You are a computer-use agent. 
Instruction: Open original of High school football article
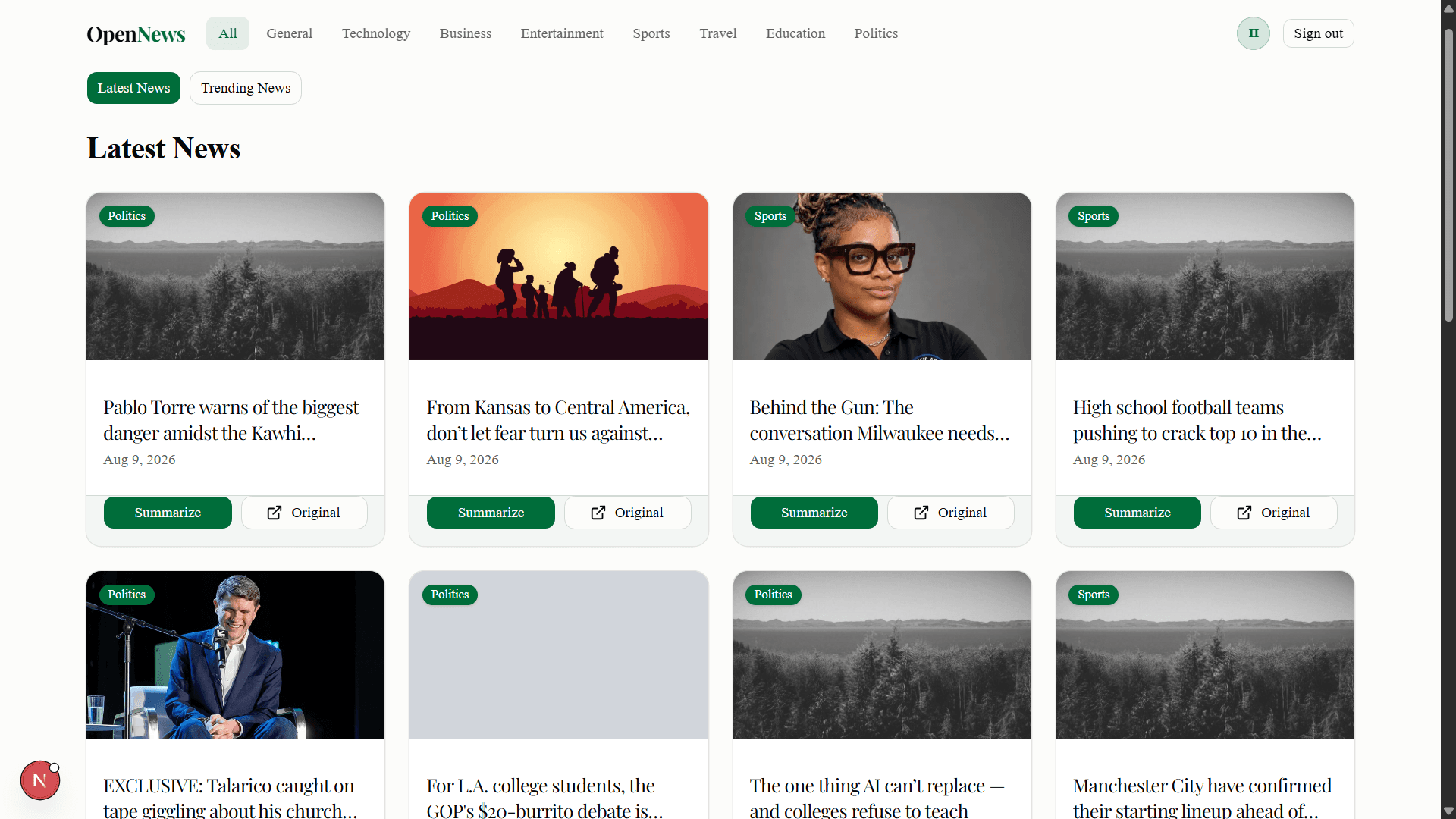[x=1274, y=513]
